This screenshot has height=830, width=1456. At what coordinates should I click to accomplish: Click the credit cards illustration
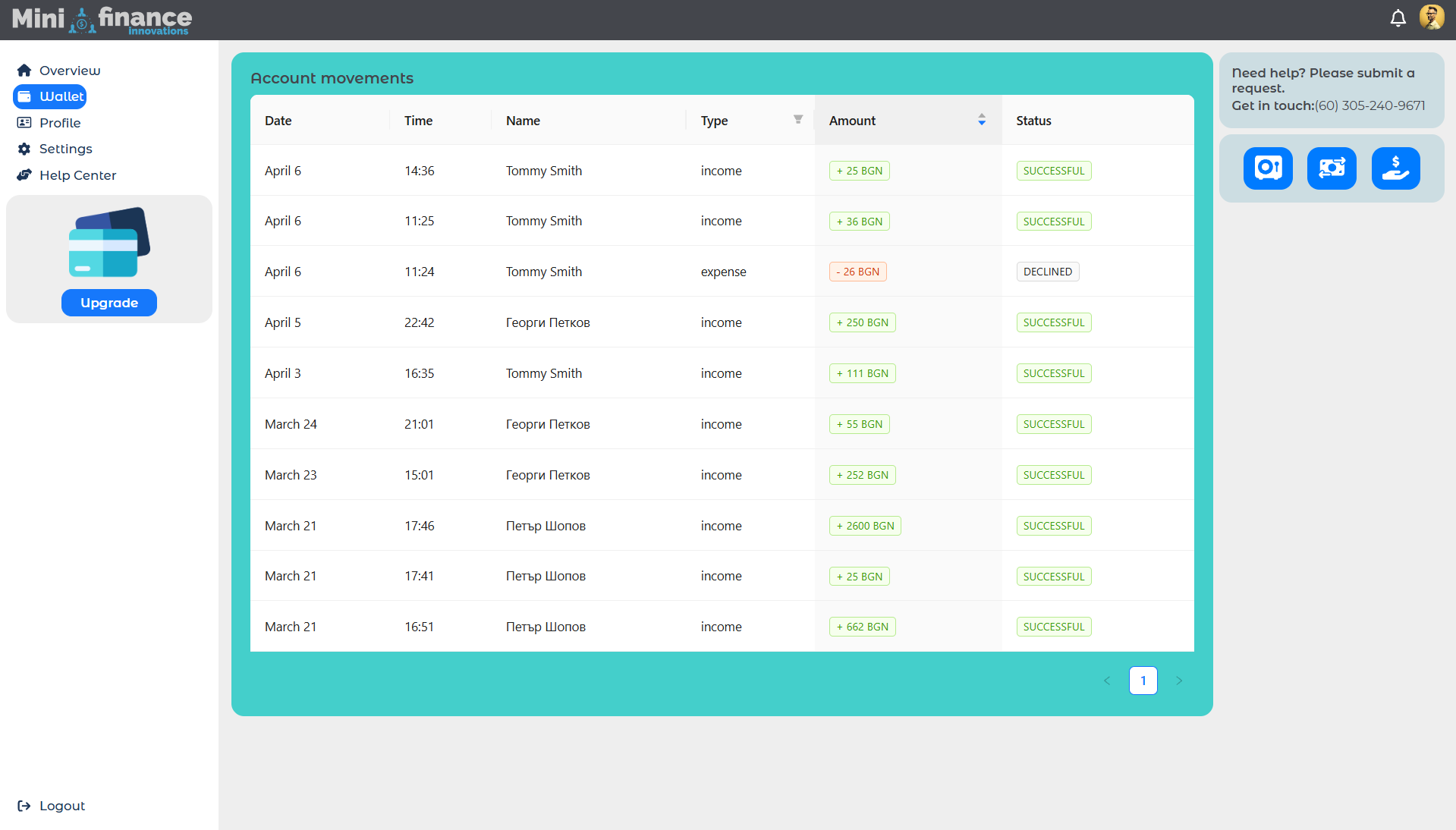(x=109, y=243)
